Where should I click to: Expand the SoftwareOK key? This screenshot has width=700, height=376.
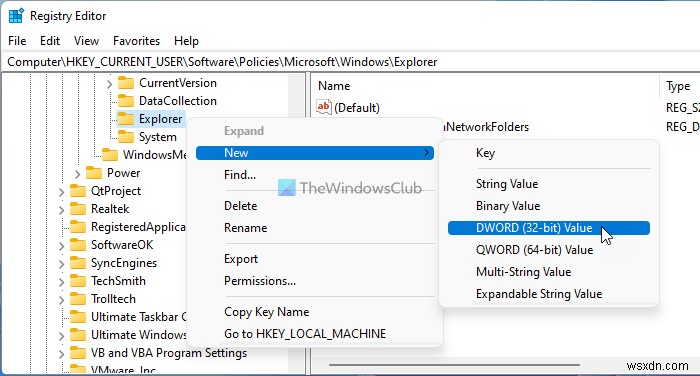(61, 246)
